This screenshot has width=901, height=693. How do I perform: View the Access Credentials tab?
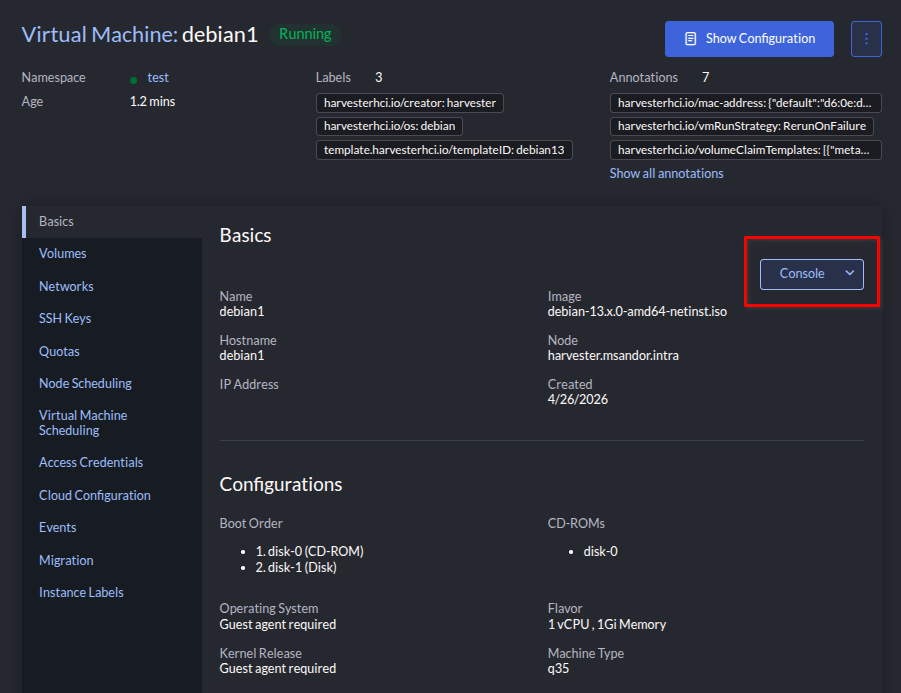(x=91, y=463)
